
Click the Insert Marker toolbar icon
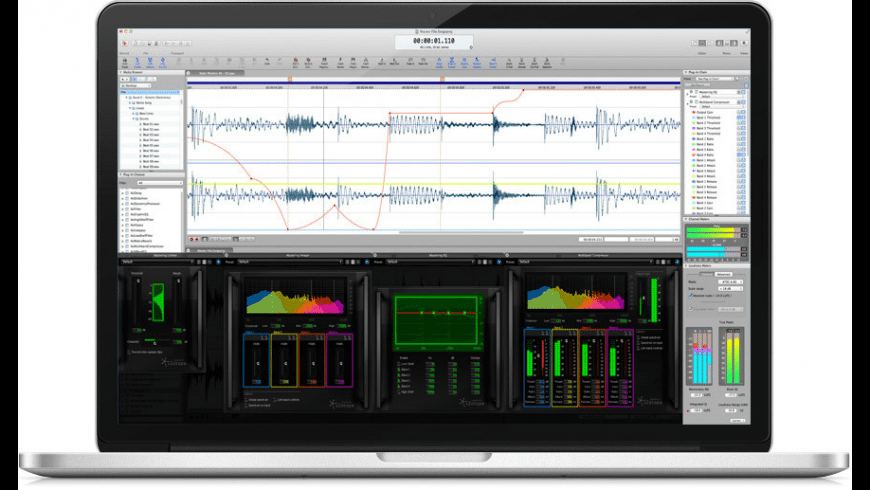340,62
